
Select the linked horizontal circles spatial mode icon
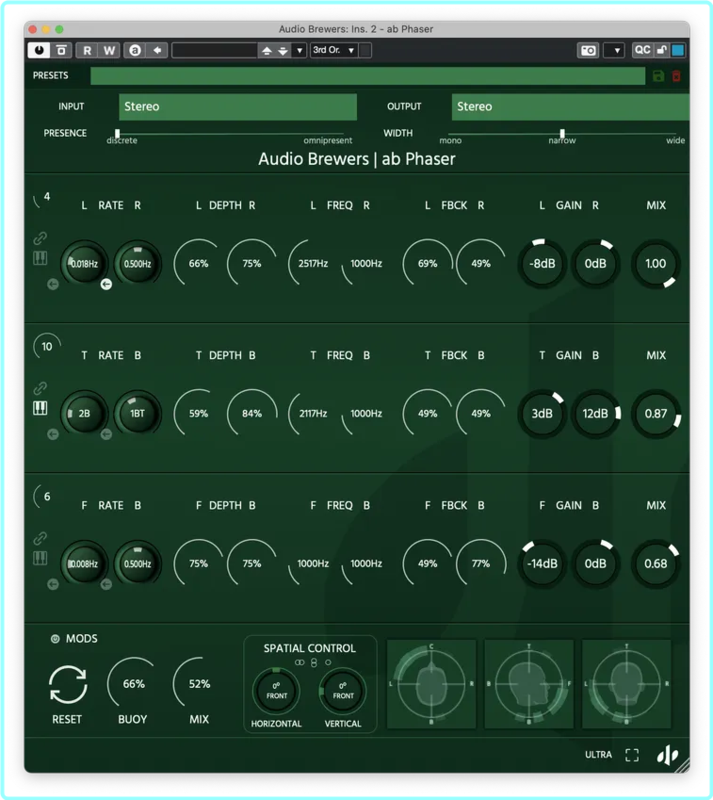point(300,662)
